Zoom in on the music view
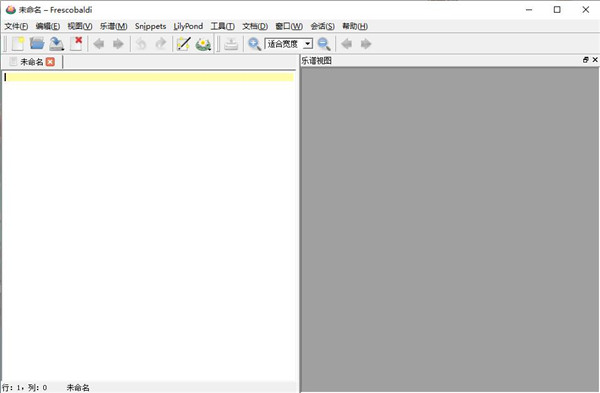 [254, 44]
